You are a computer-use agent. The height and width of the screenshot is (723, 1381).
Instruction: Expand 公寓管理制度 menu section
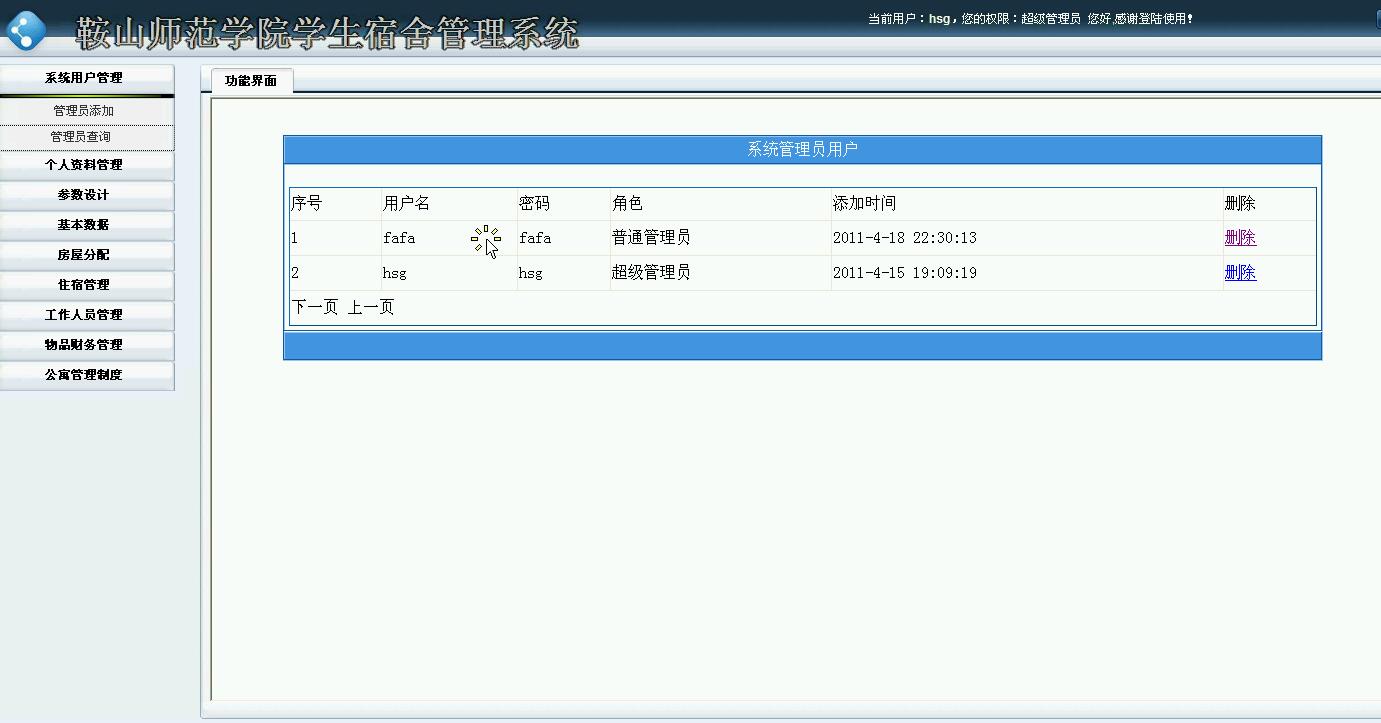pos(86,375)
